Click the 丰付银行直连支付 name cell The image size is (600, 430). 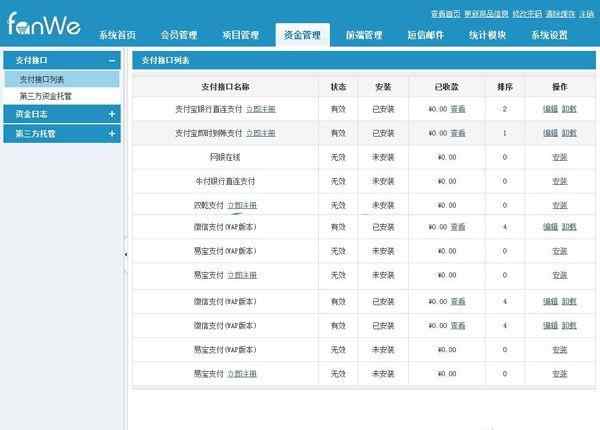tap(225, 181)
